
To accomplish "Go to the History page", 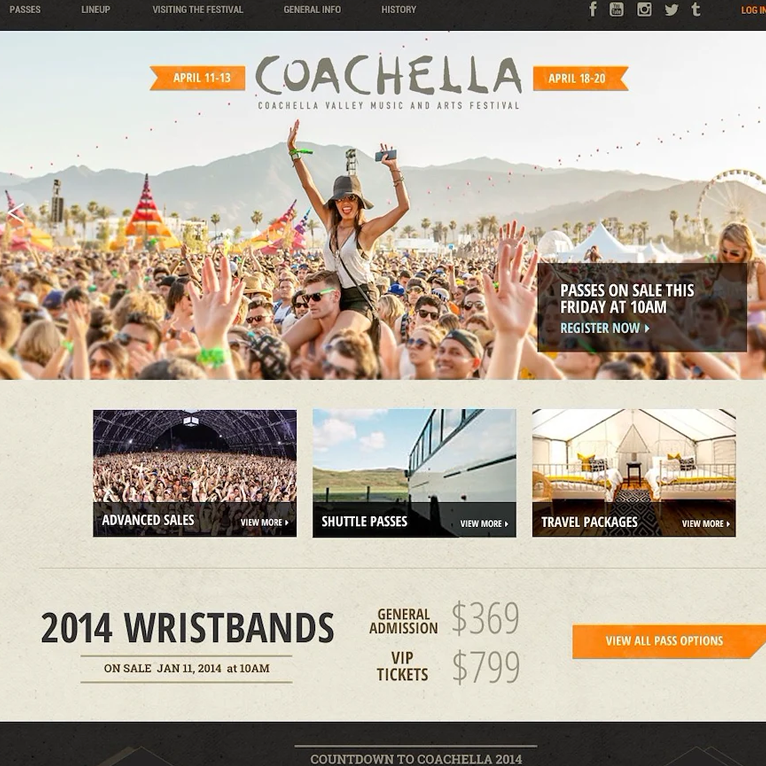I will coord(399,9).
